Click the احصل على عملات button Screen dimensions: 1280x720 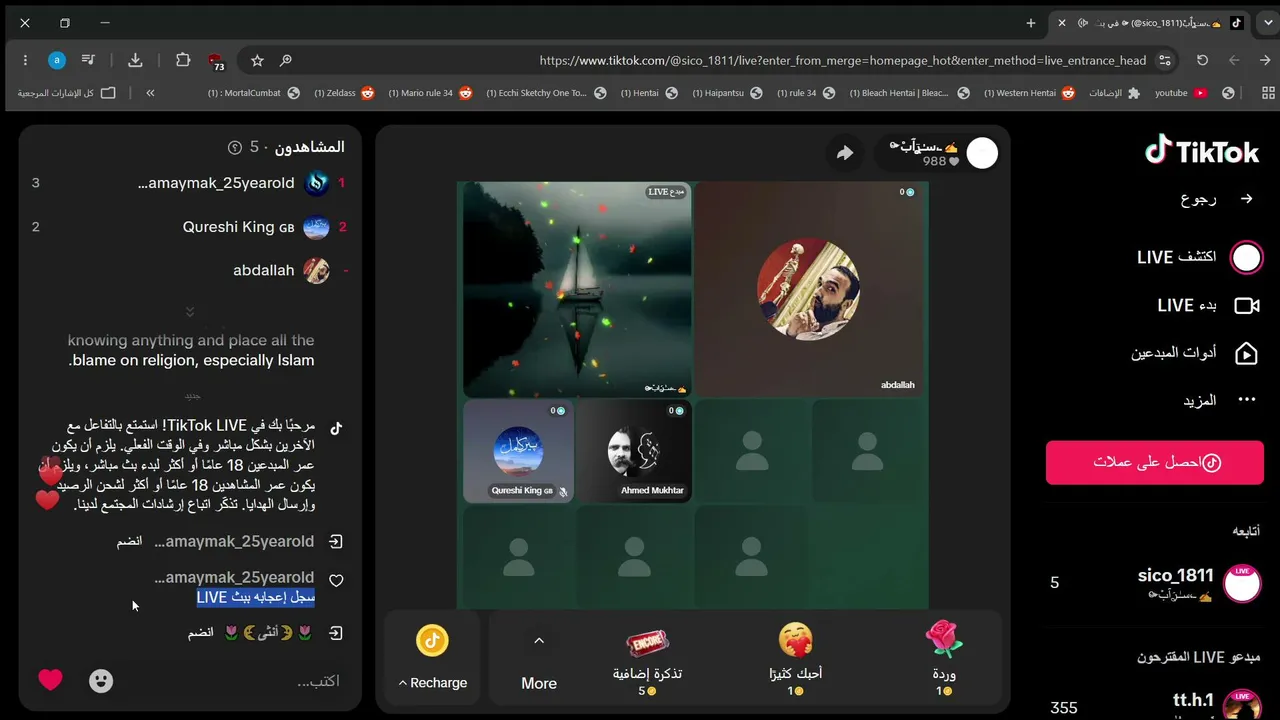[1157, 462]
